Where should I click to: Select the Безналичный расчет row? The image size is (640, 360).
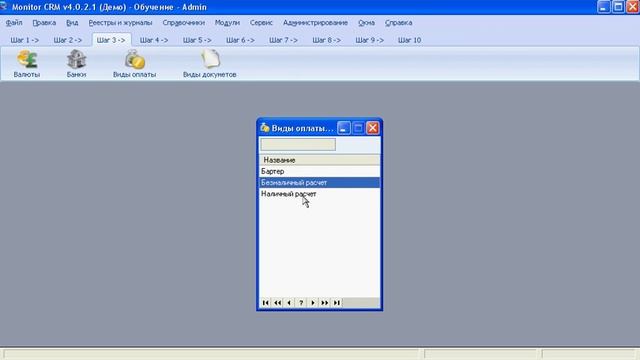(320, 182)
